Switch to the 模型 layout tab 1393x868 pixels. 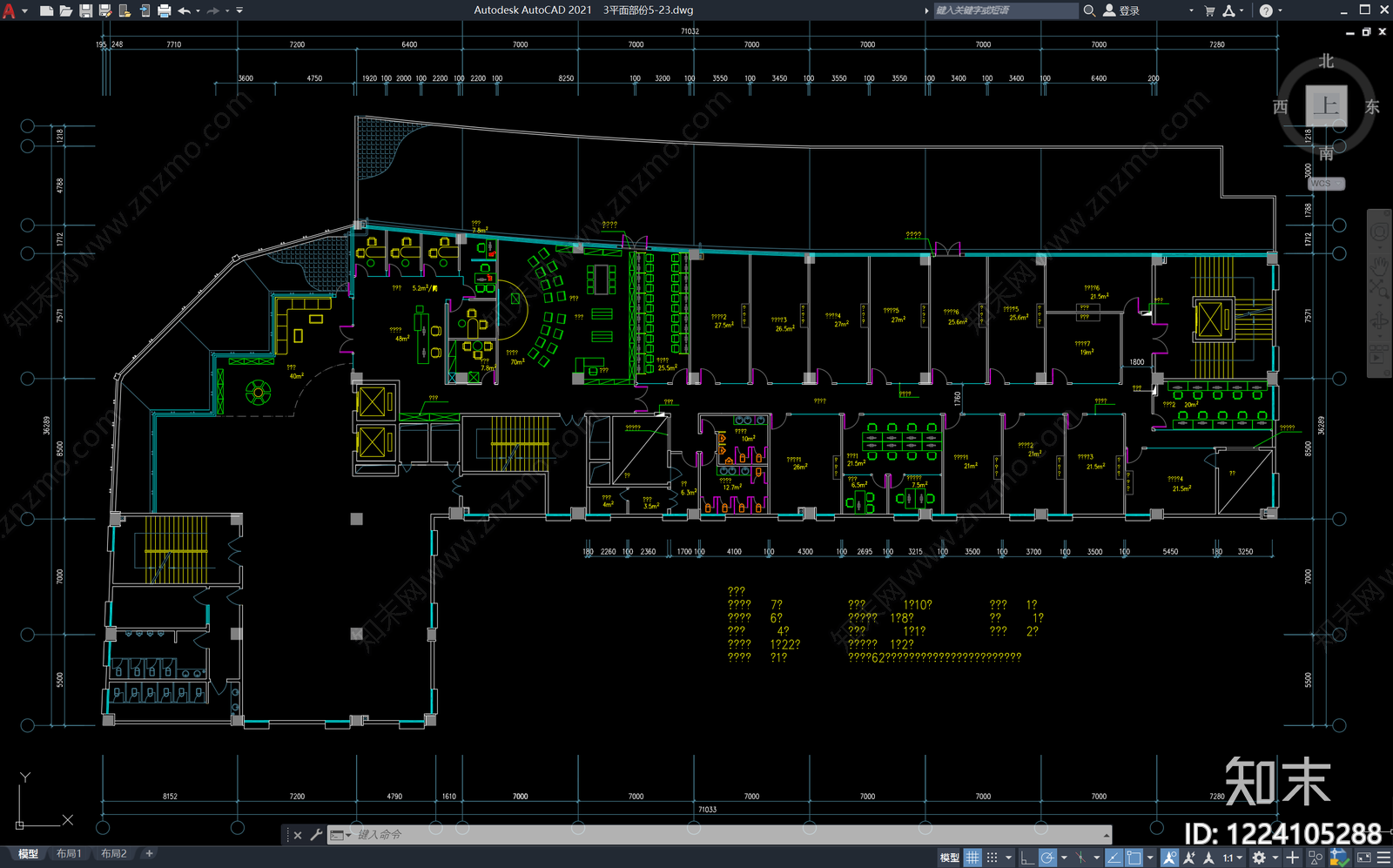28,854
